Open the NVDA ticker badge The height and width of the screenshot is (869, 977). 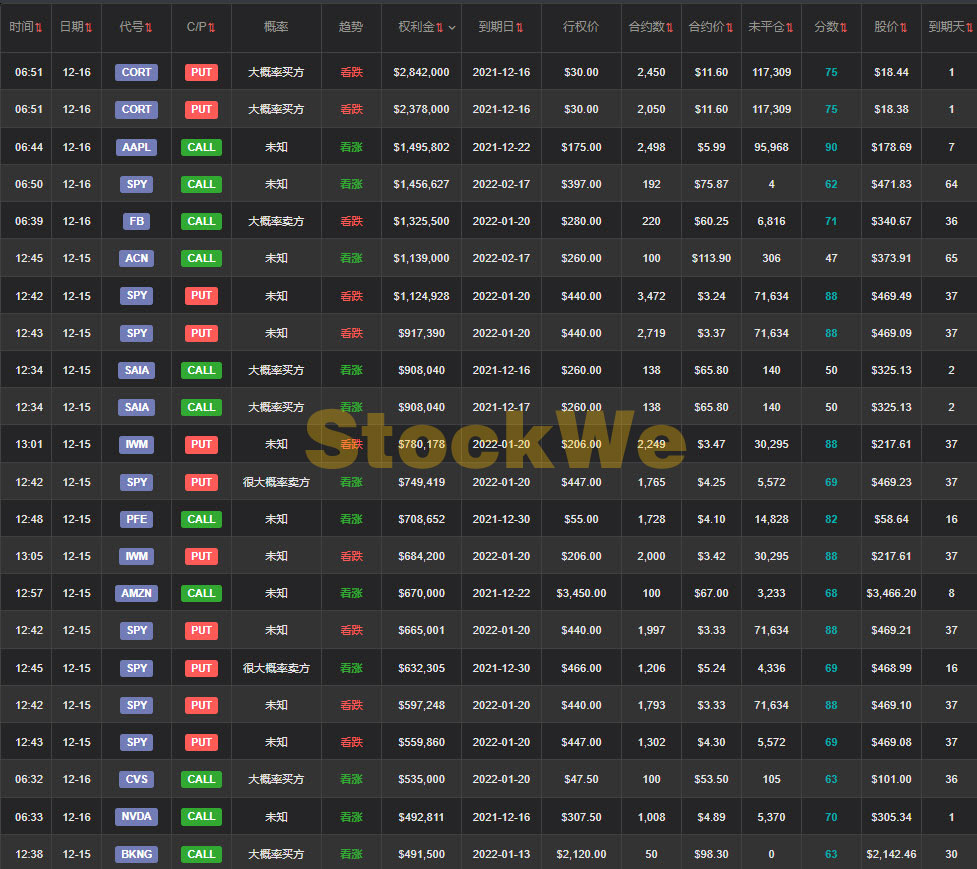pos(136,817)
